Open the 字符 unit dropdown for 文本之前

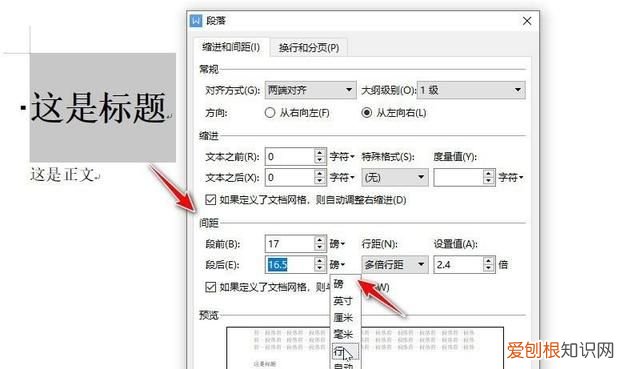pos(342,156)
